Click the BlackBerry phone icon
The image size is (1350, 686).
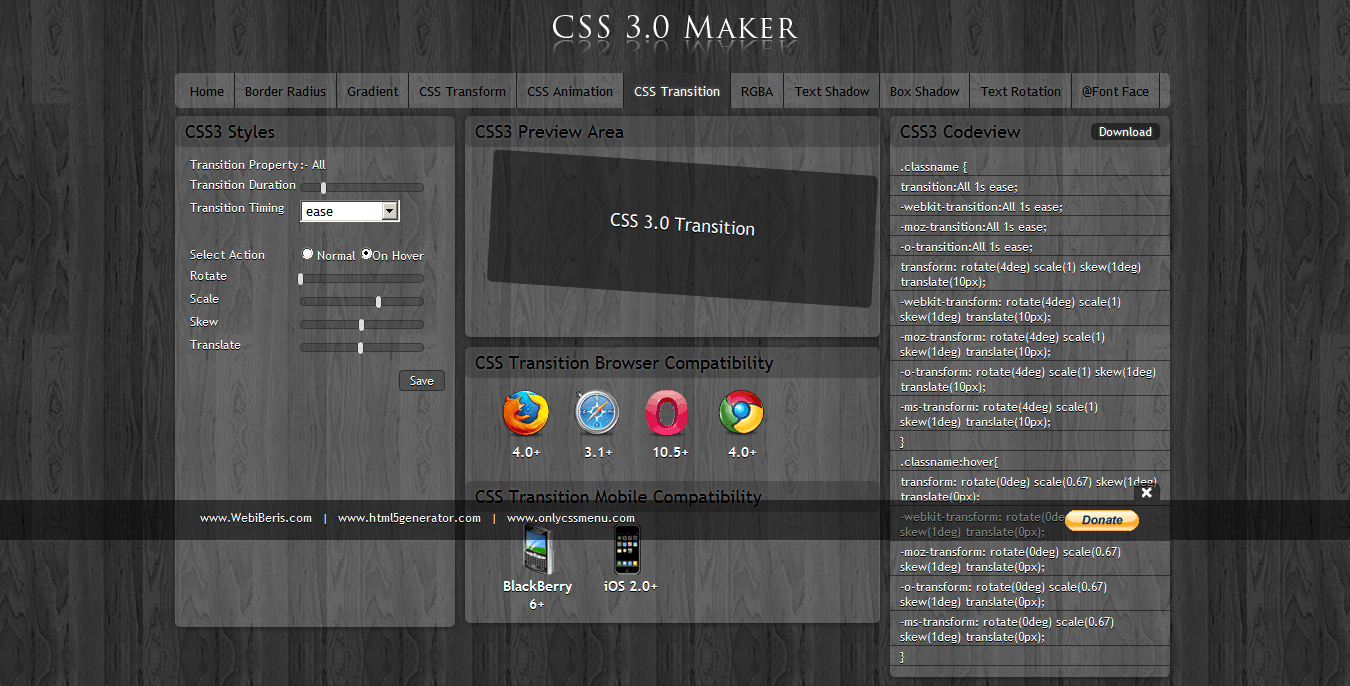(538, 551)
